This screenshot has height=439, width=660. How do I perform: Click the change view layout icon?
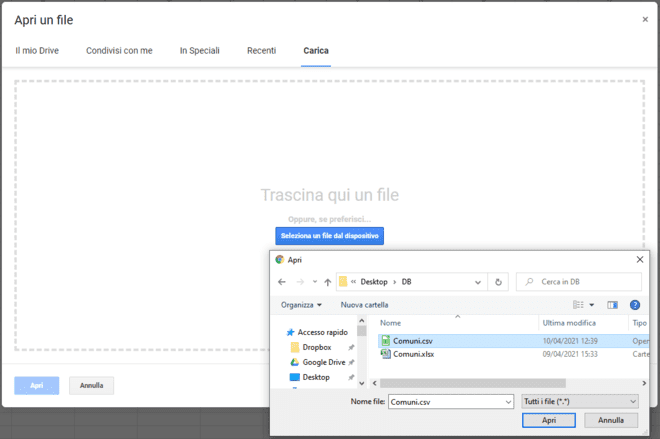(x=578, y=305)
